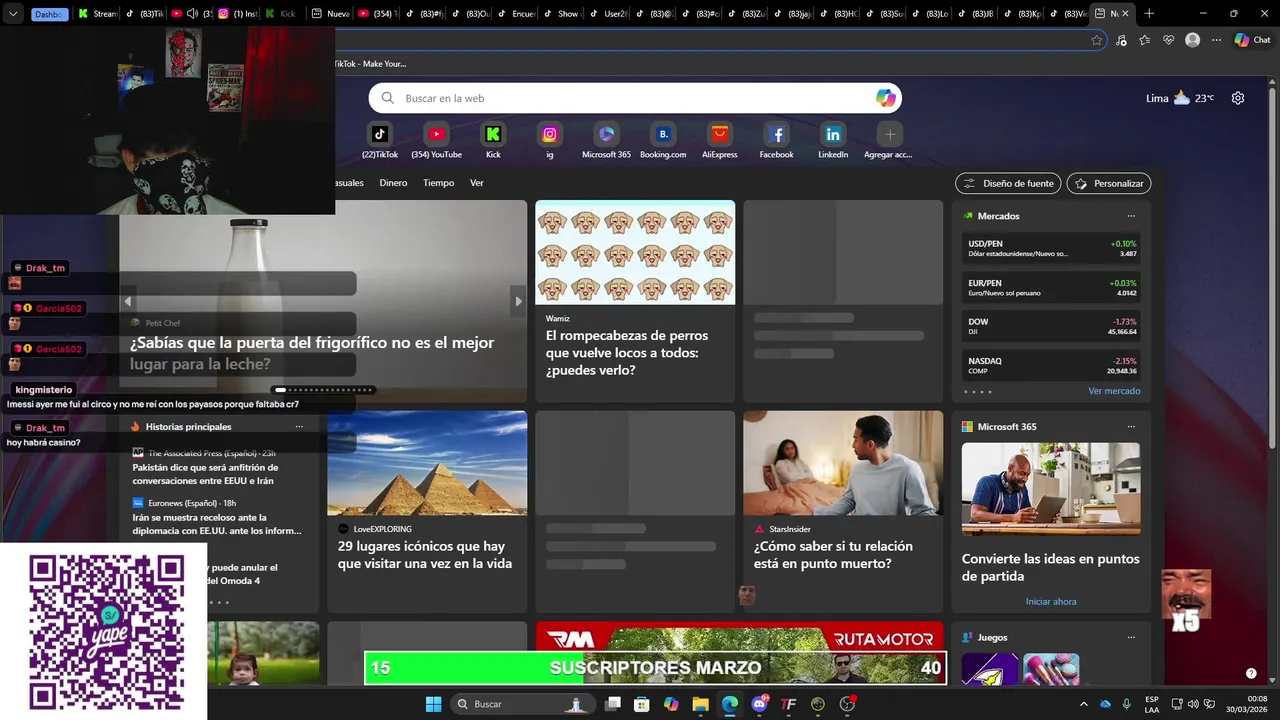Click the help question mark icon
1280x720 pixels.
pos(1251,673)
